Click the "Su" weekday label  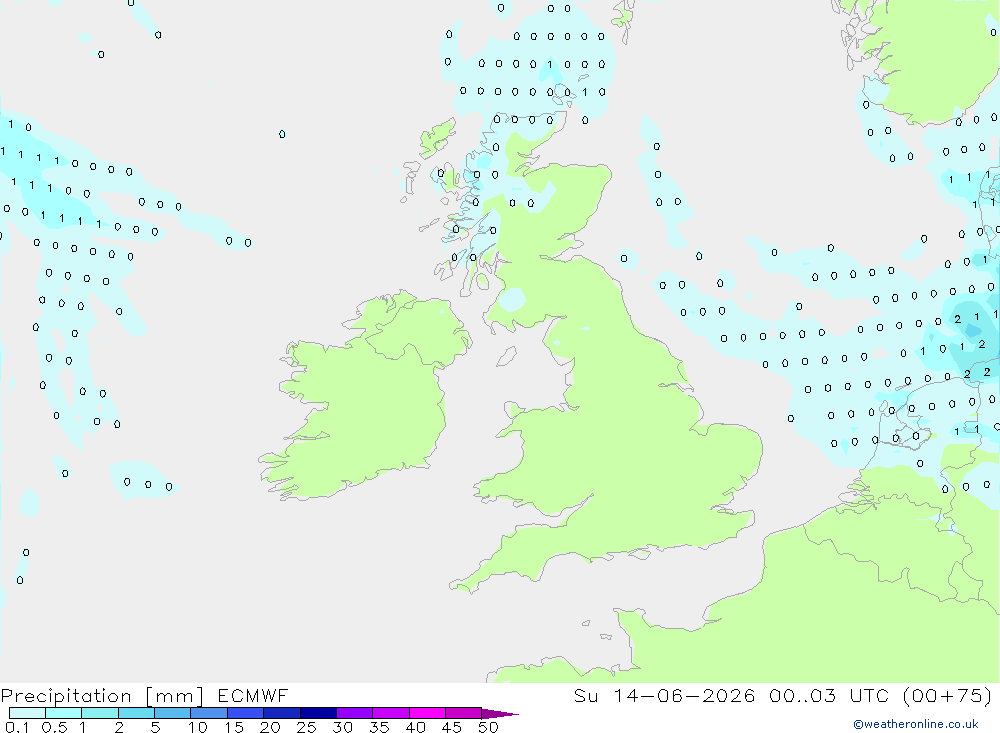(x=585, y=695)
